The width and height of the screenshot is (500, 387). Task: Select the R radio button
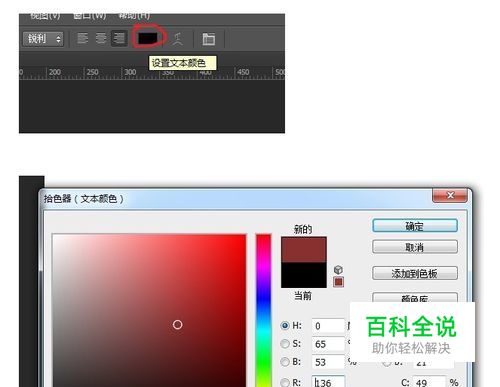point(285,382)
